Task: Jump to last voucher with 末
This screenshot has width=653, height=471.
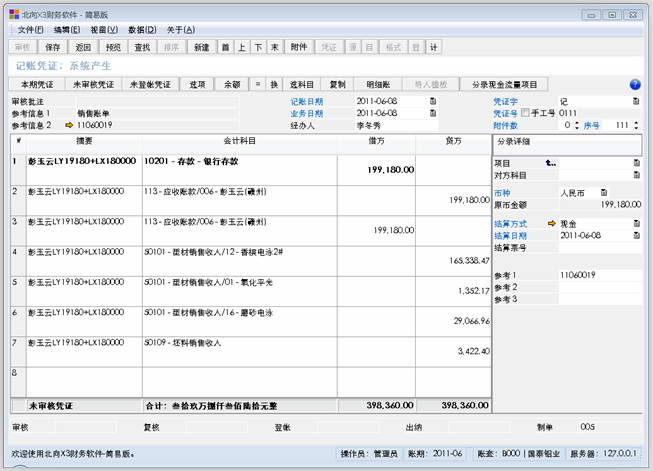Action: 274,47
